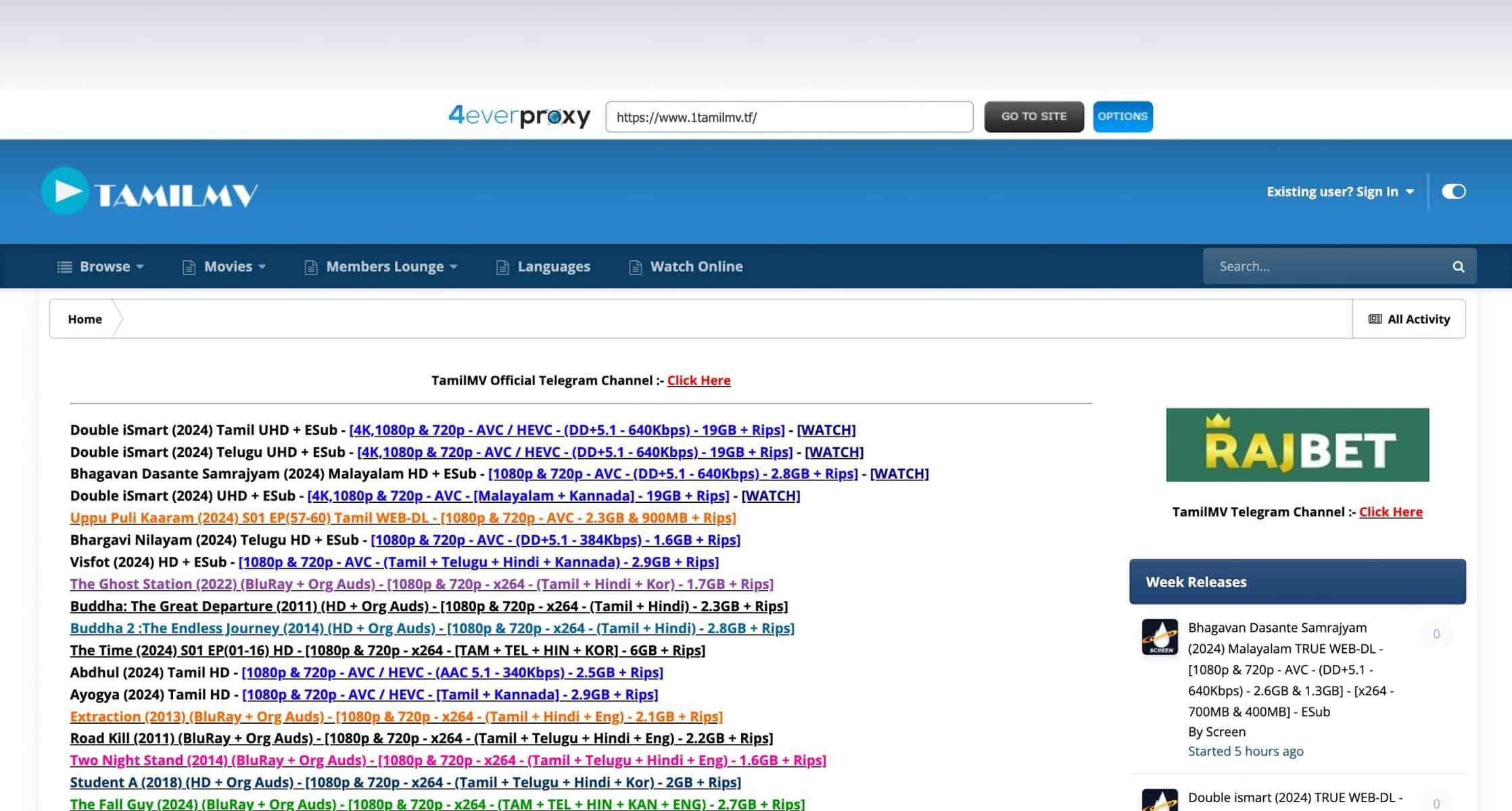Viewport: 1512px width, 811px height.
Task: Open Road Kill (2011) BluRay link
Action: coord(421,739)
